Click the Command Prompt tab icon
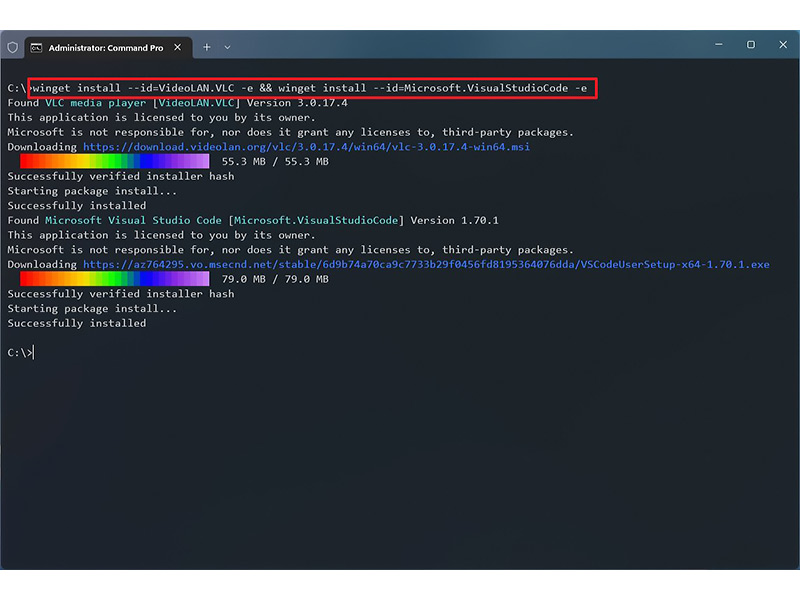The width and height of the screenshot is (800, 600). coord(36,47)
